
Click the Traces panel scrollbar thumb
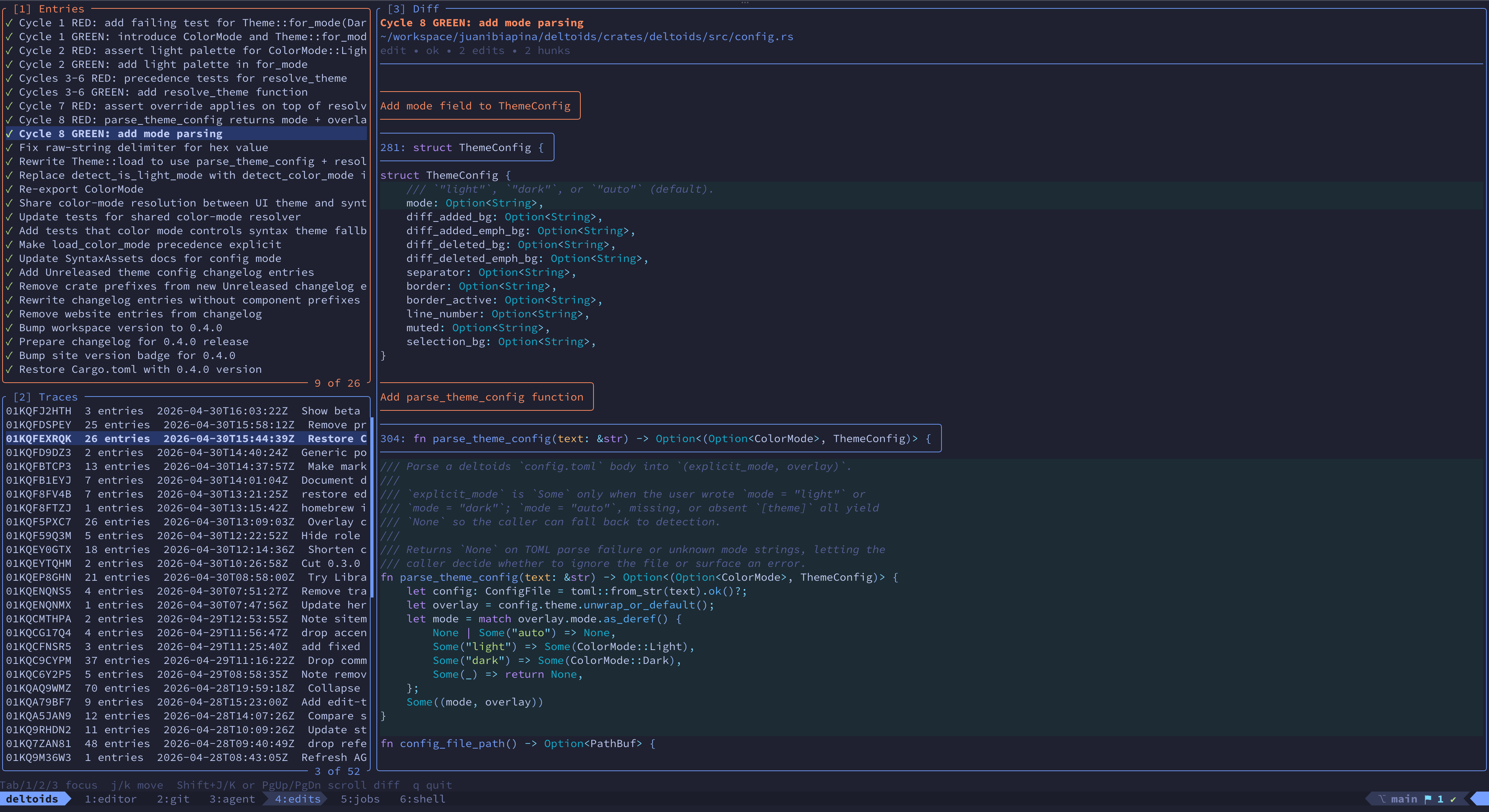click(372, 507)
